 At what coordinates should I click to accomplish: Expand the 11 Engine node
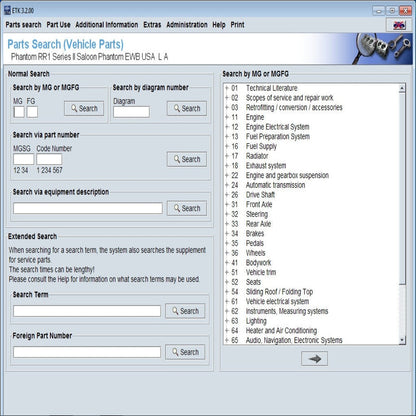[x=227, y=117]
